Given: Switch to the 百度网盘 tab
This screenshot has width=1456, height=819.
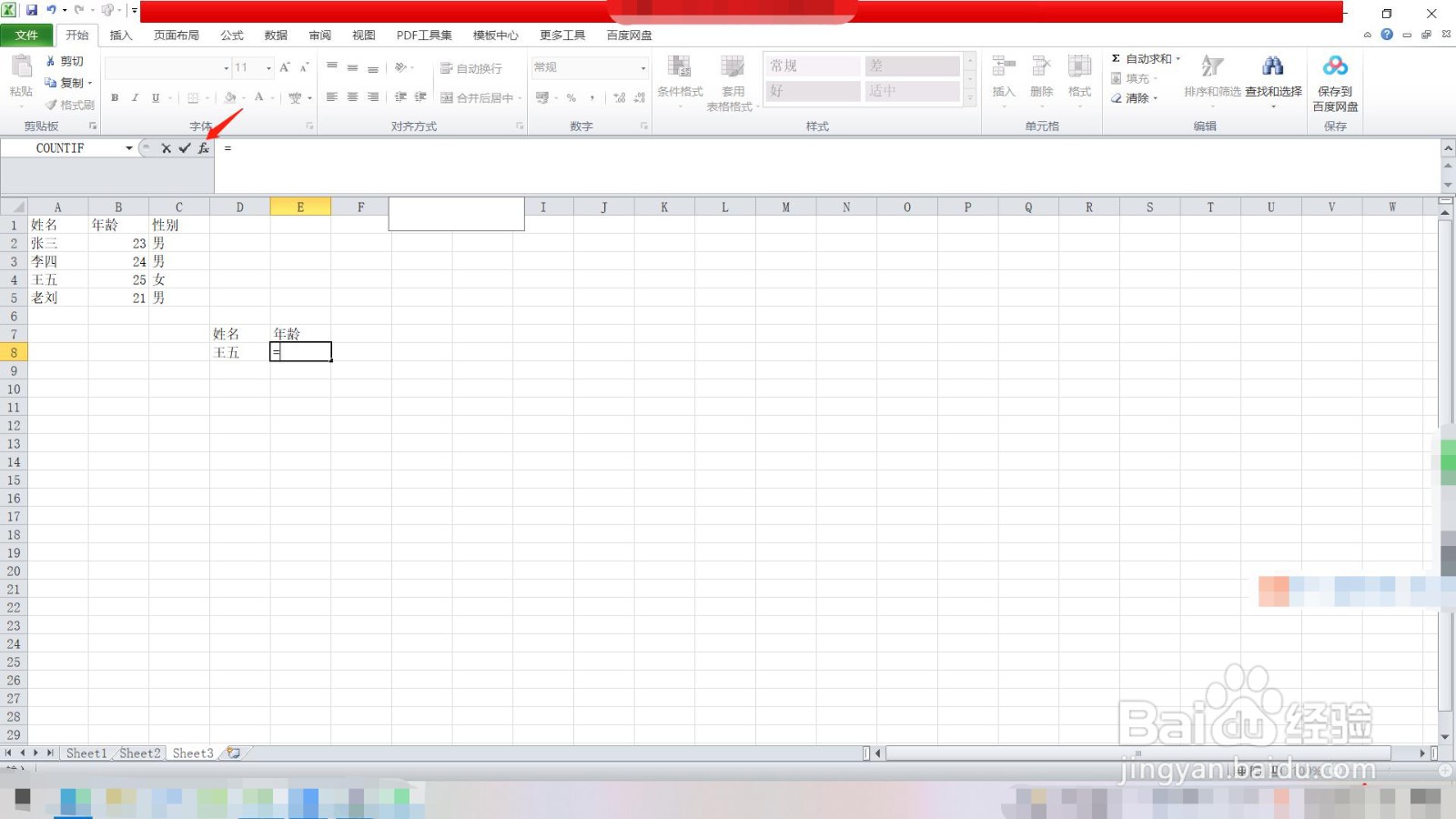Looking at the screenshot, I should [629, 35].
